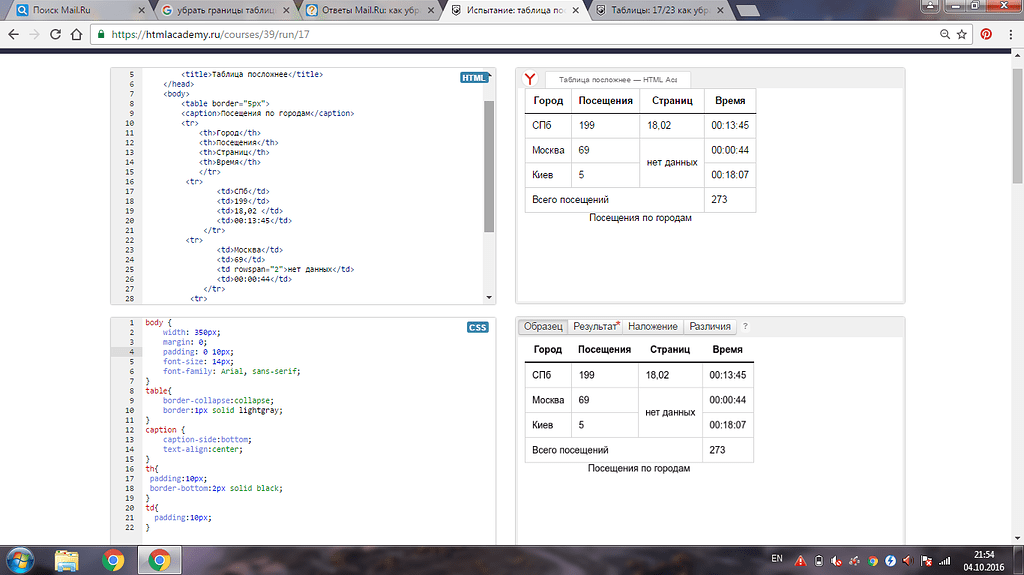Click the Pinterest extension icon

986,33
